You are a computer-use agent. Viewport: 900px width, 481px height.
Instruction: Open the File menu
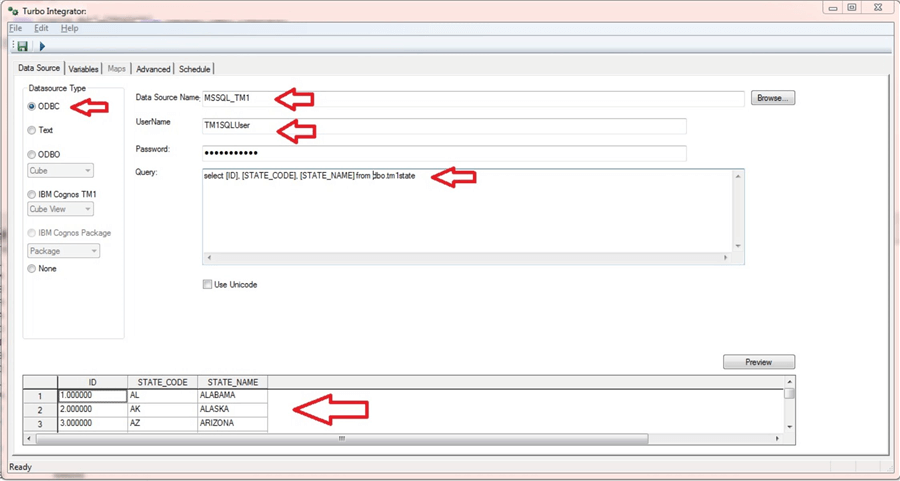pos(15,28)
